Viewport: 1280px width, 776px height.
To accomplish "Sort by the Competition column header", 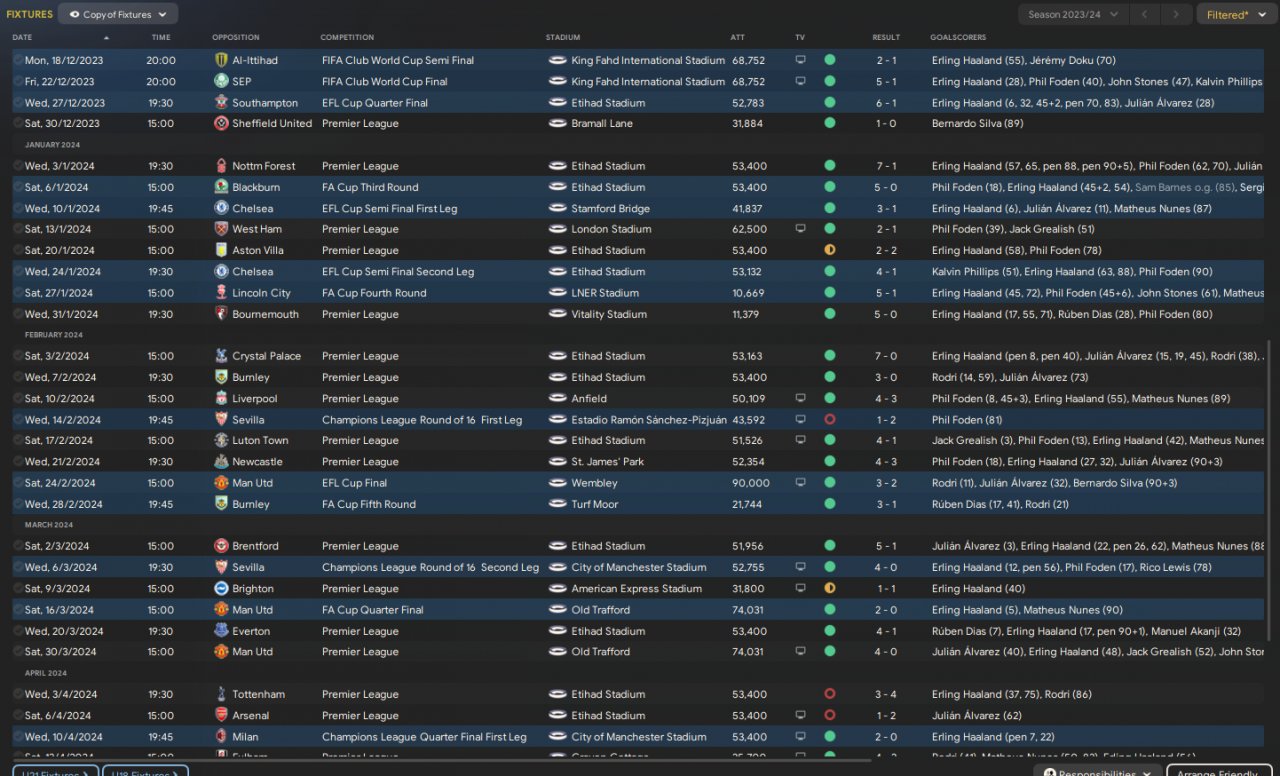I will click(x=347, y=37).
